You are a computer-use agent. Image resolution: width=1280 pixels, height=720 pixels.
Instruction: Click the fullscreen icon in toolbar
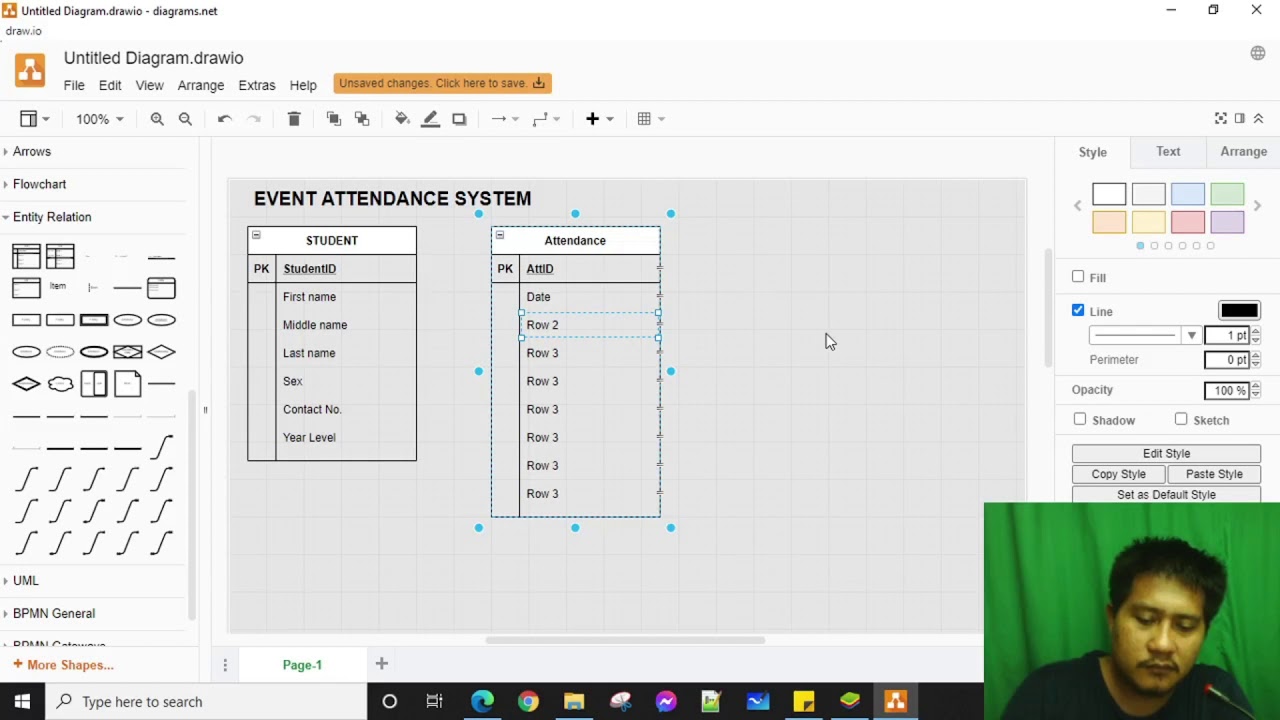click(1221, 118)
